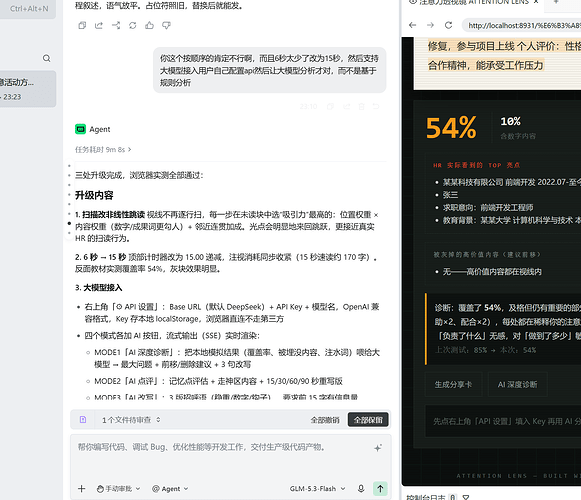581x500 pixels.
Task: Click 无——高价值内容都在视线内 item
Action: click(492, 272)
